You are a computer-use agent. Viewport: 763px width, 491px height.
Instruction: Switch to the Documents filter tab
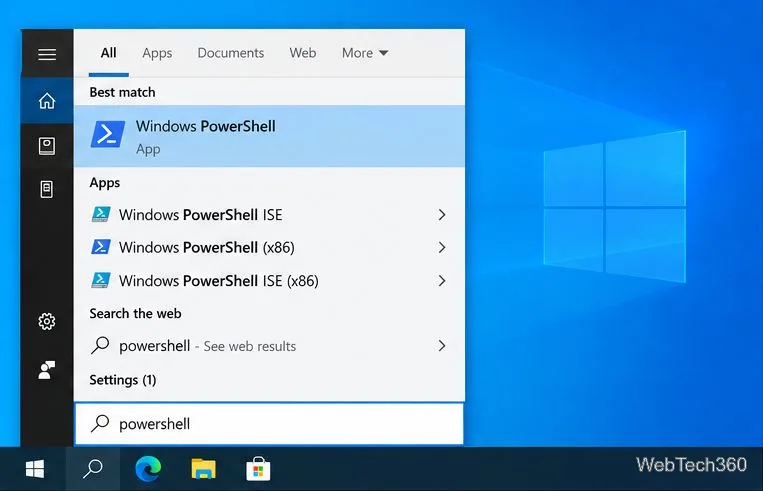tap(231, 53)
